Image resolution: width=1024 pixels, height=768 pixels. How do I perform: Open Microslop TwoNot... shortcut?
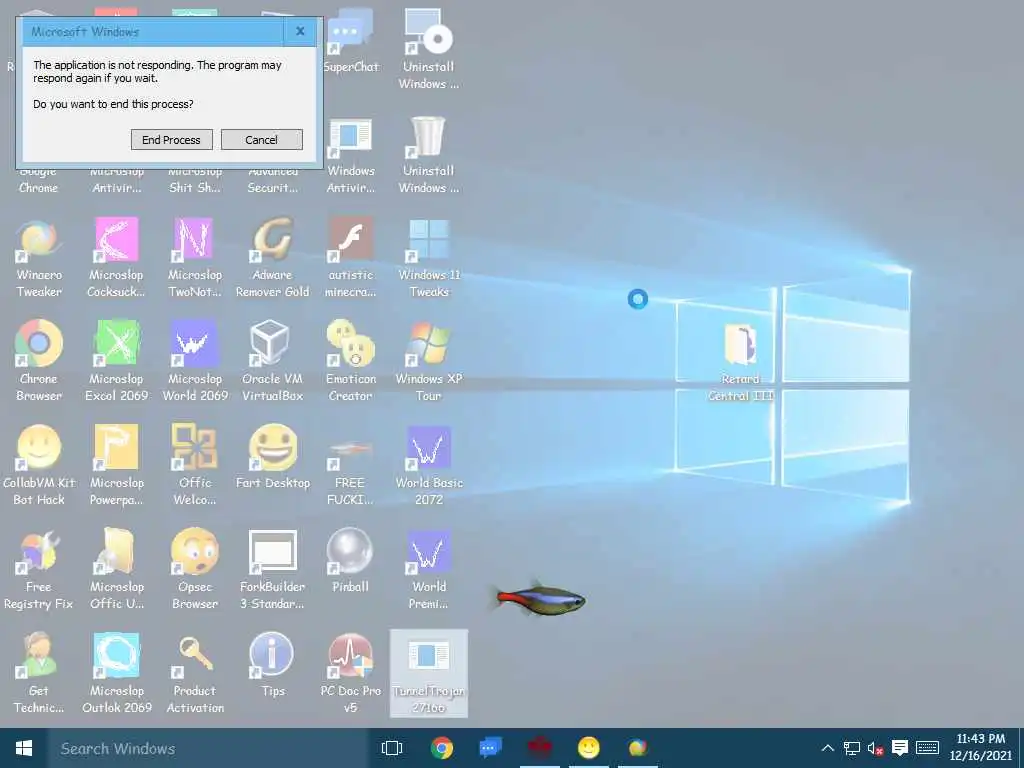(195, 258)
